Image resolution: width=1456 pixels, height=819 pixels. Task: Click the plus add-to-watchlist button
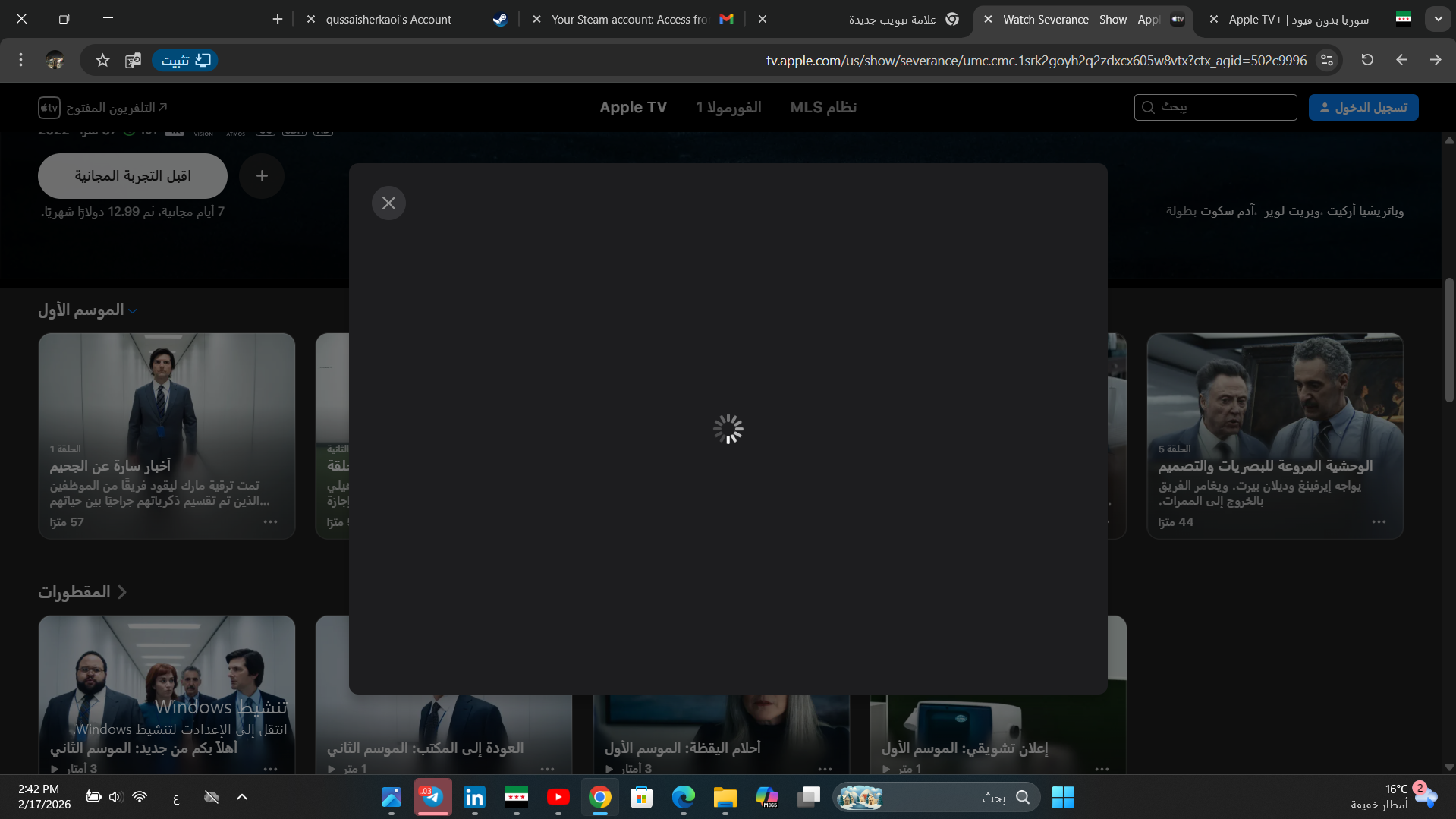tap(262, 176)
